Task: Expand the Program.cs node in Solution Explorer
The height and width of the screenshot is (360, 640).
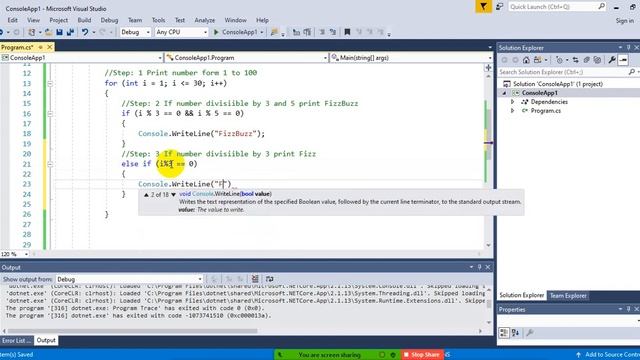Action: 513,111
